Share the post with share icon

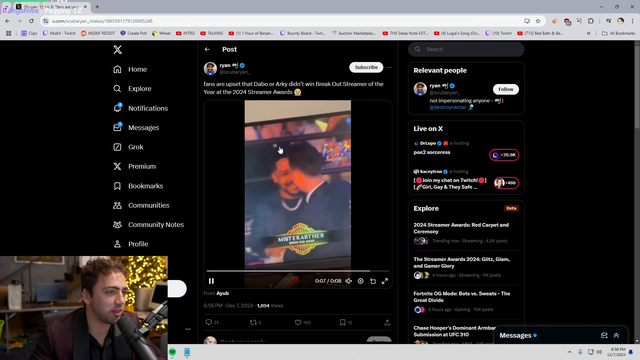point(387,322)
